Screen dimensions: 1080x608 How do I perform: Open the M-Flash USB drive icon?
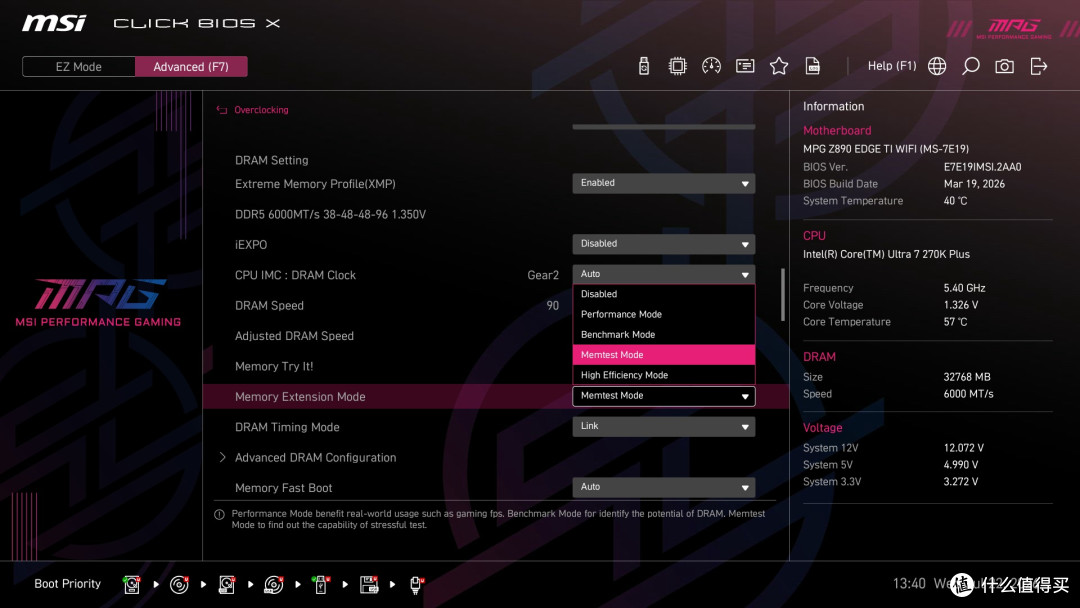pos(643,66)
